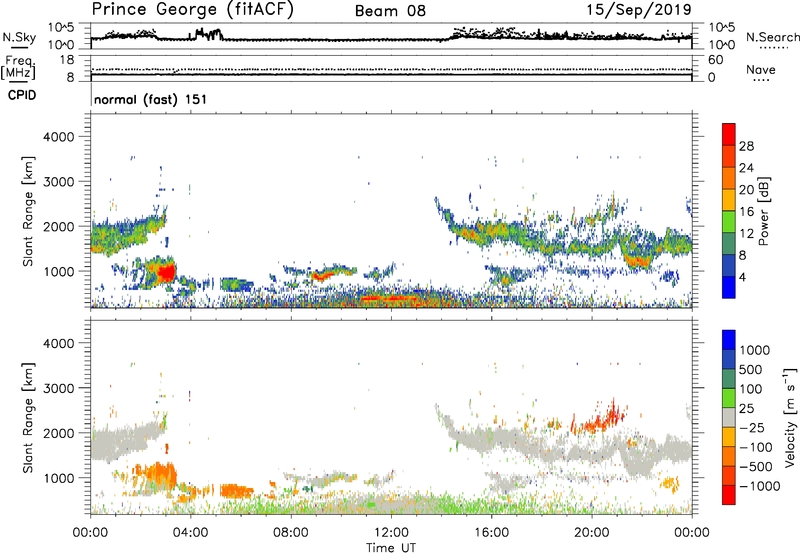Click the "Nave" legend label

click(x=760, y=70)
